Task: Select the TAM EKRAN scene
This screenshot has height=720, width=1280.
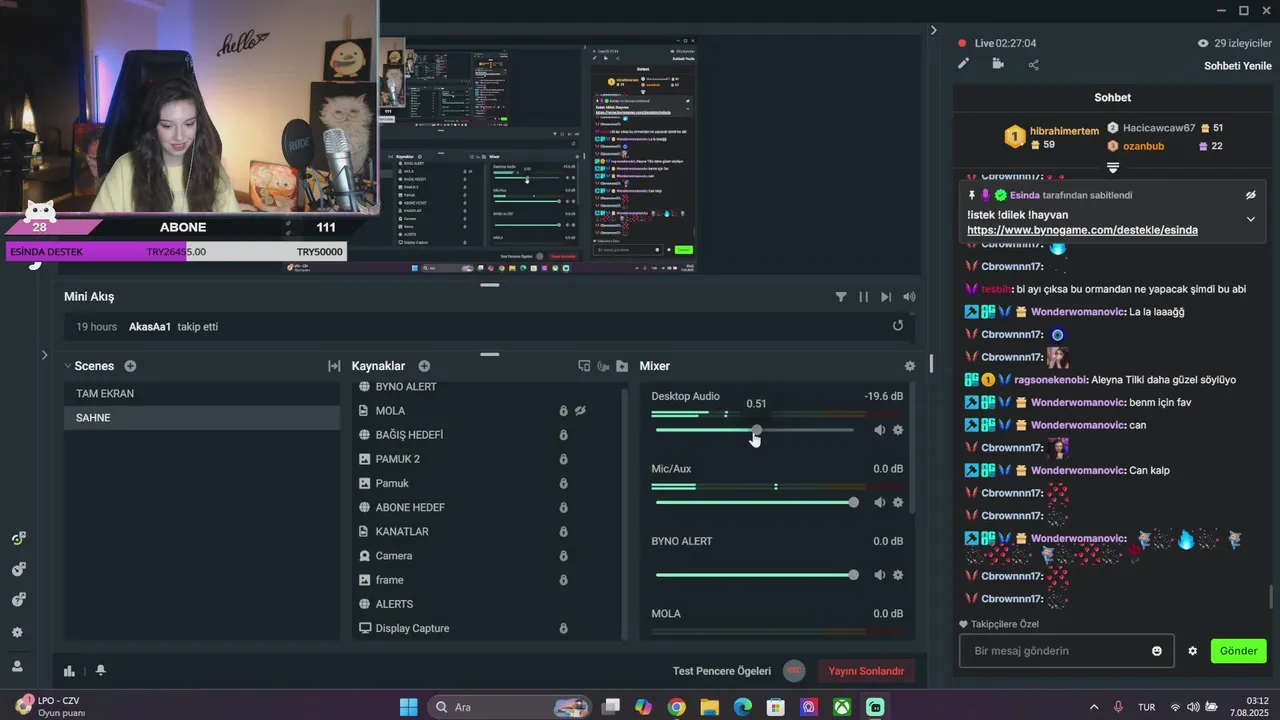Action: click(202, 394)
